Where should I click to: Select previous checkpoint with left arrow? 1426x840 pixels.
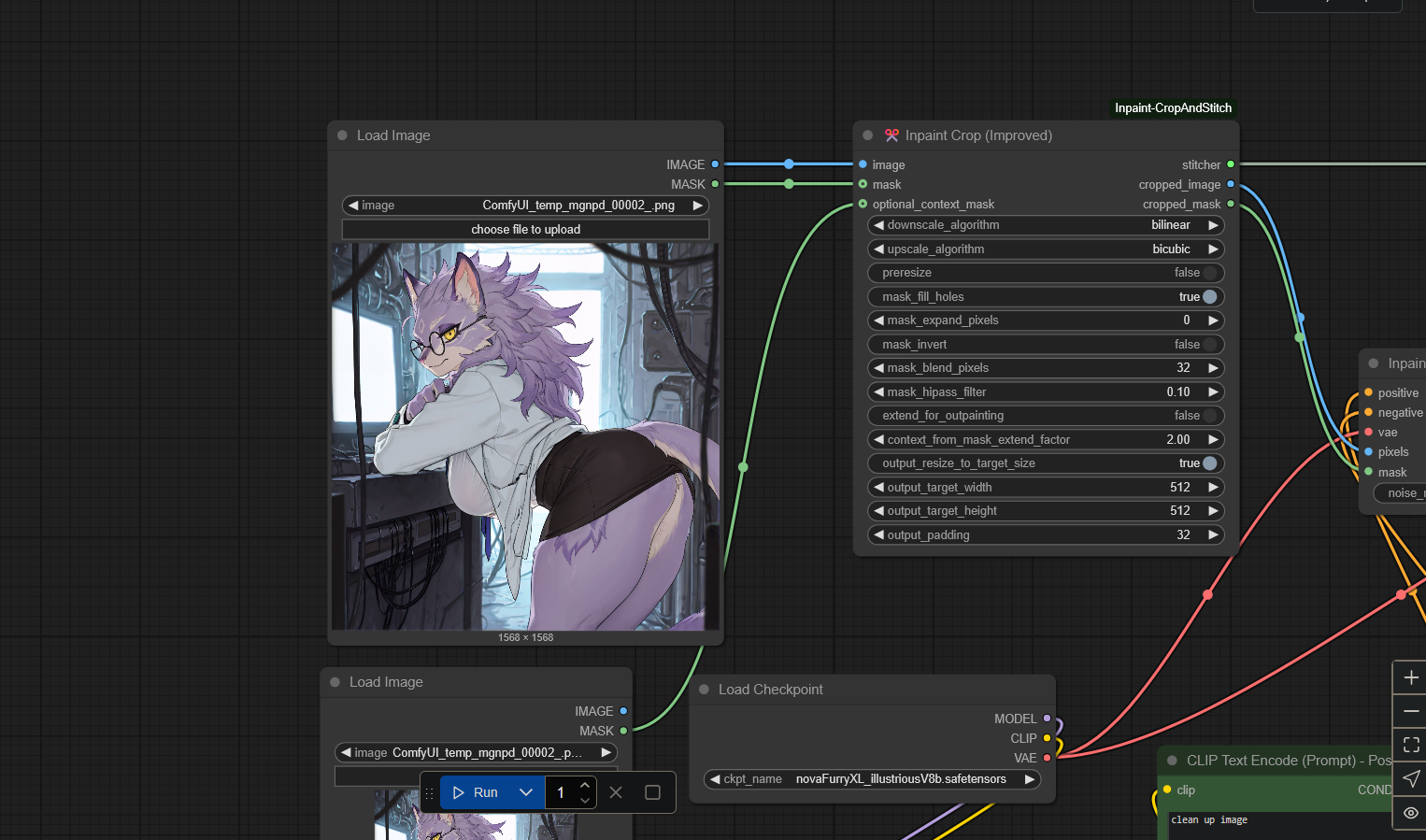point(715,779)
